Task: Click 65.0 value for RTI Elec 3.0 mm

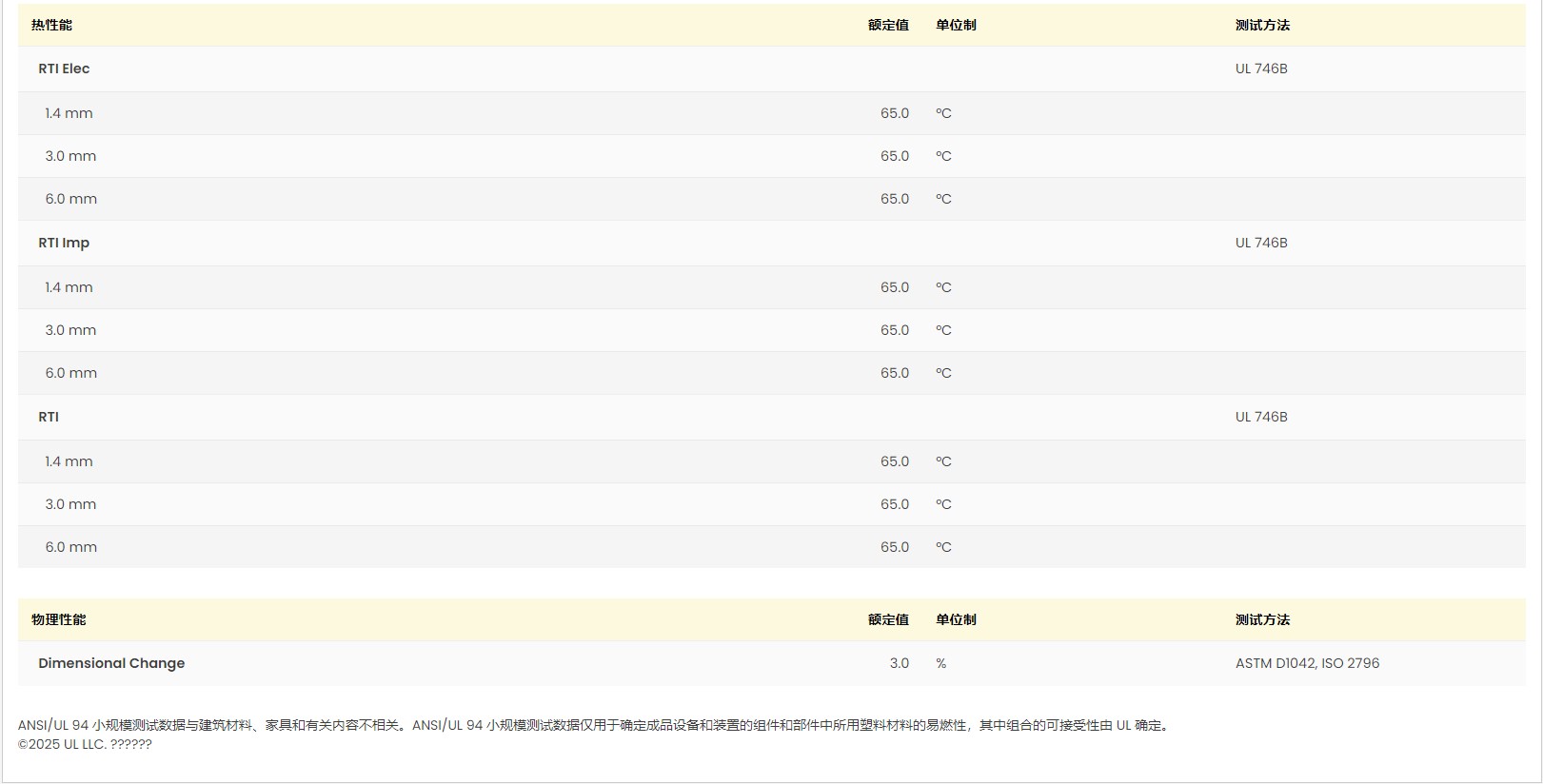Action: pos(895,156)
